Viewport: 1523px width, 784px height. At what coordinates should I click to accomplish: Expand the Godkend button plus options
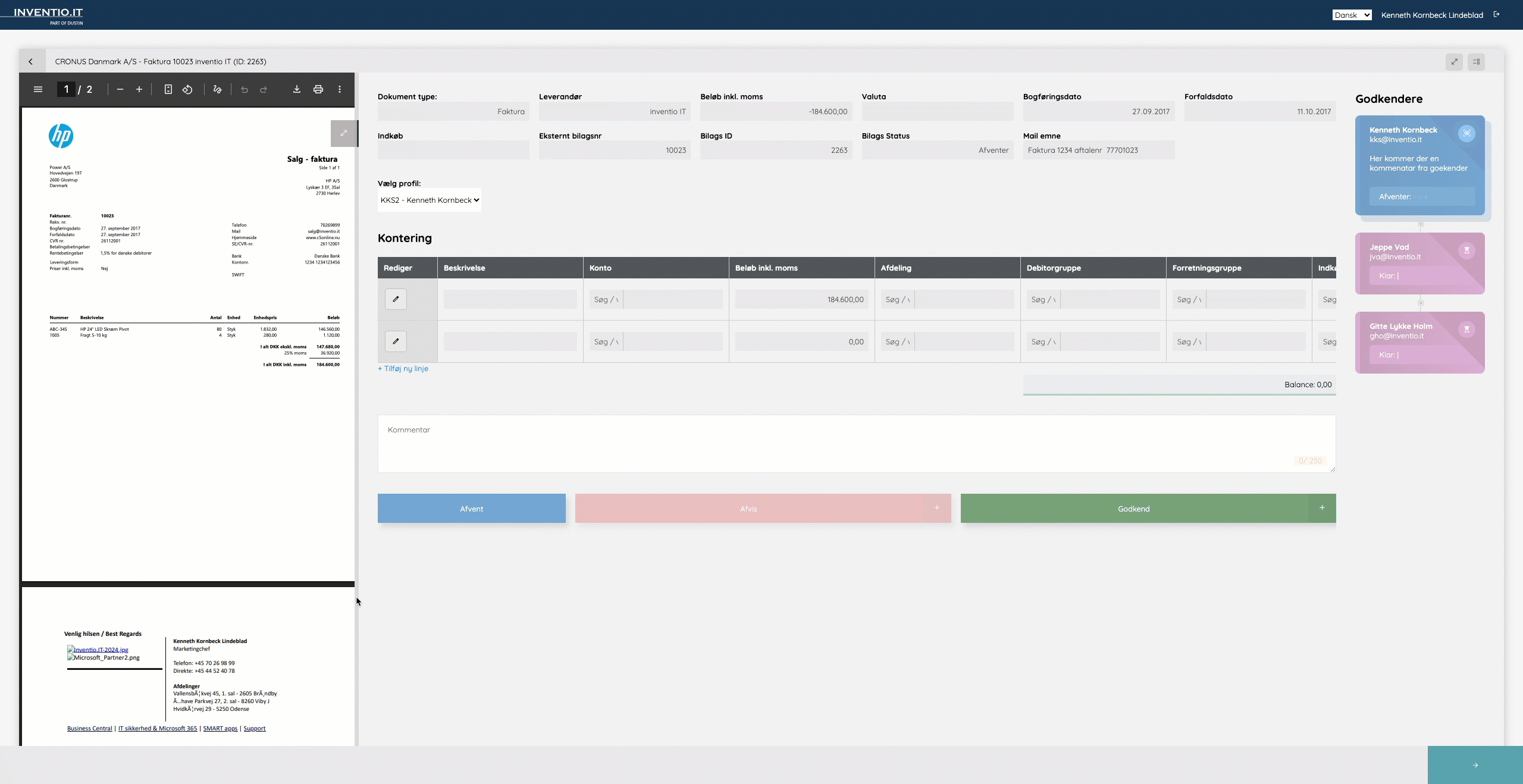[x=1322, y=508]
